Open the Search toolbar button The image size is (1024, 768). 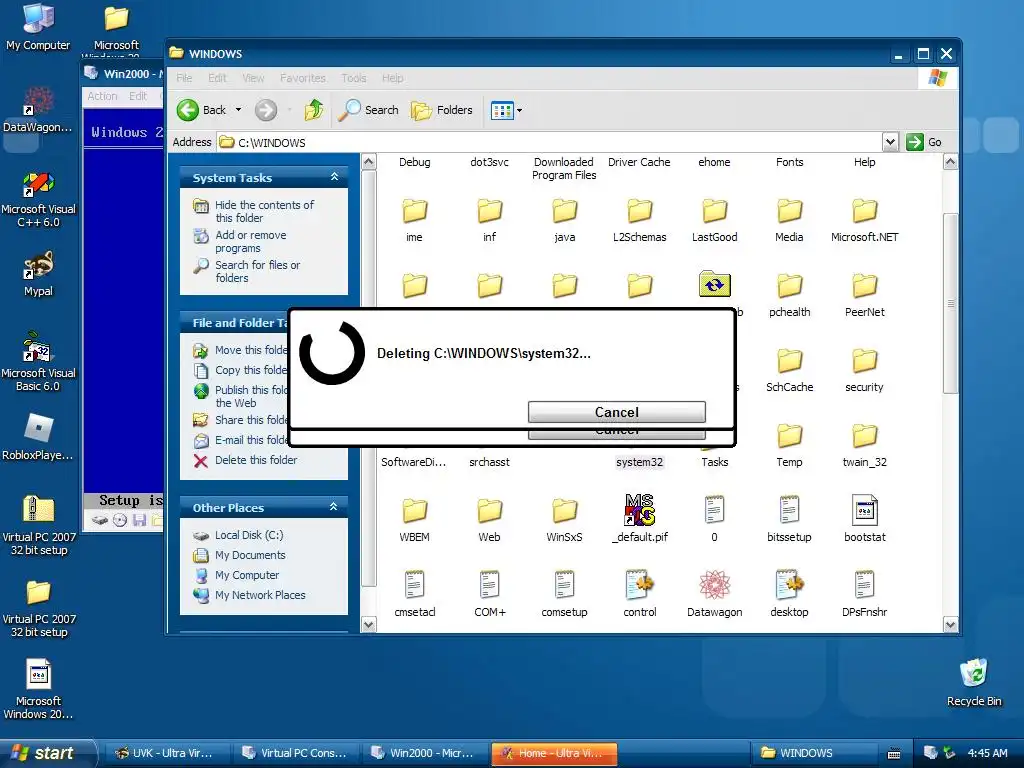click(368, 110)
